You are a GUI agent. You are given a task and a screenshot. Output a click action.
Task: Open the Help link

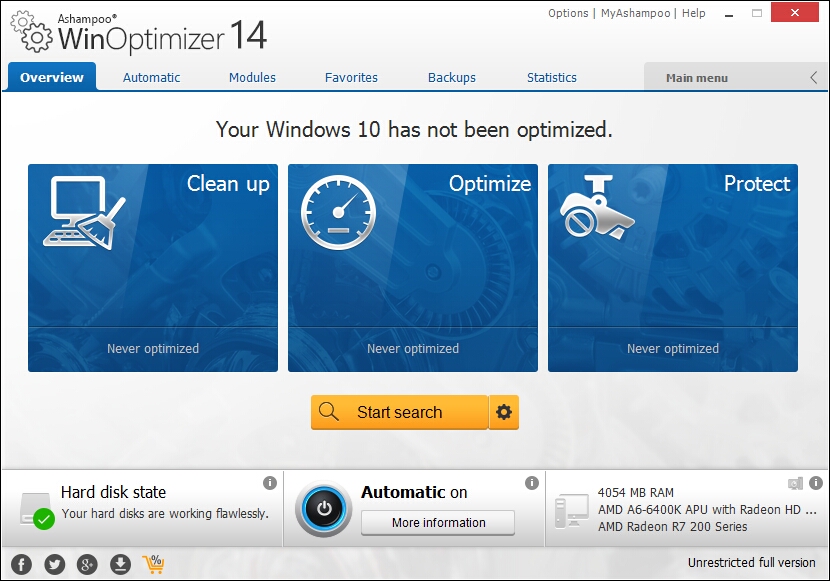tap(693, 13)
